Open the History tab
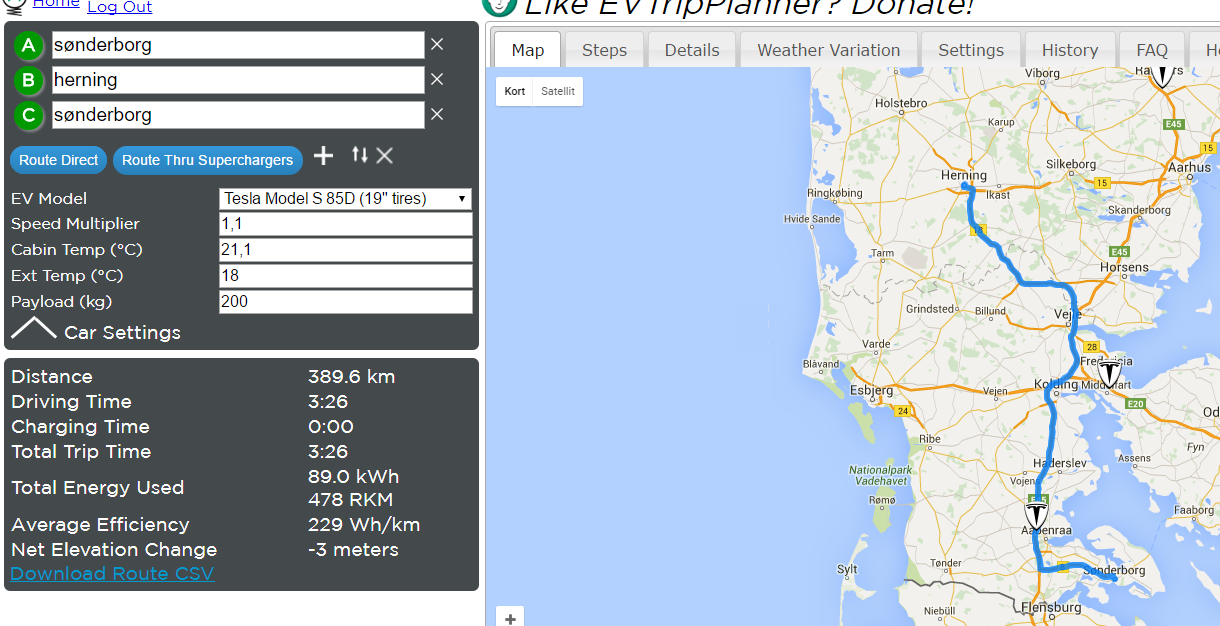The width and height of the screenshot is (1220, 626). 1069,50
